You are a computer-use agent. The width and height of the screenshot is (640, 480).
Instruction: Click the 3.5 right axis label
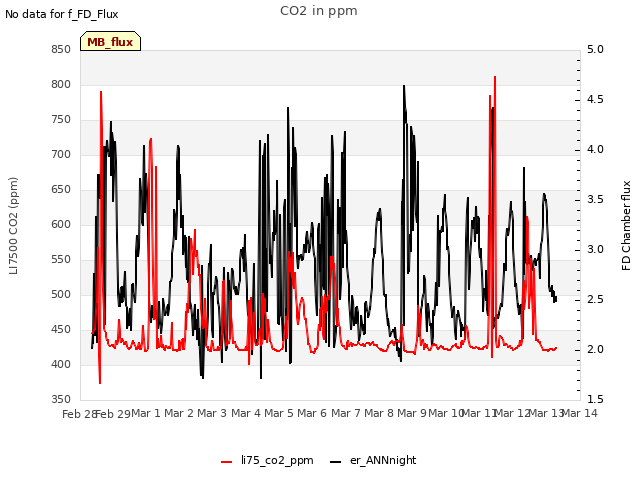pos(595,200)
